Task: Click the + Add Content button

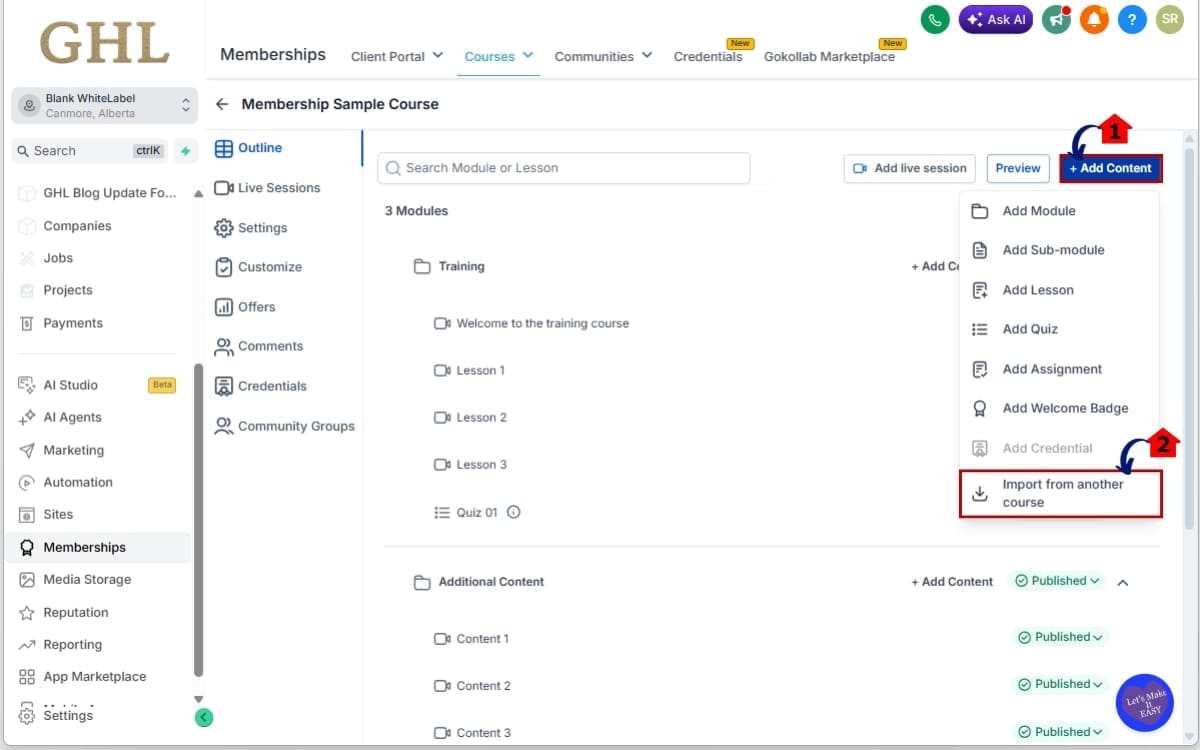Action: [x=1111, y=168]
